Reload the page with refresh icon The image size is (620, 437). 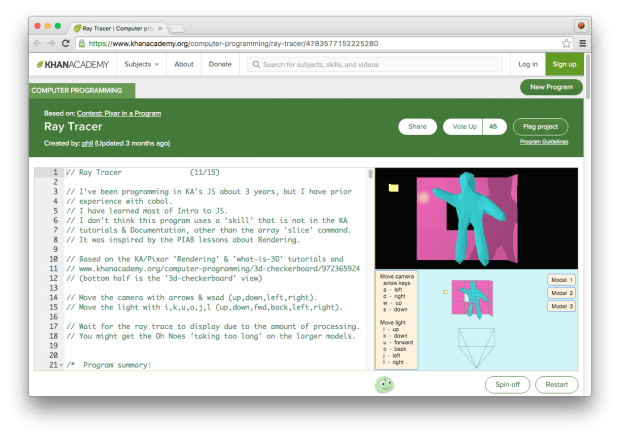[66, 44]
